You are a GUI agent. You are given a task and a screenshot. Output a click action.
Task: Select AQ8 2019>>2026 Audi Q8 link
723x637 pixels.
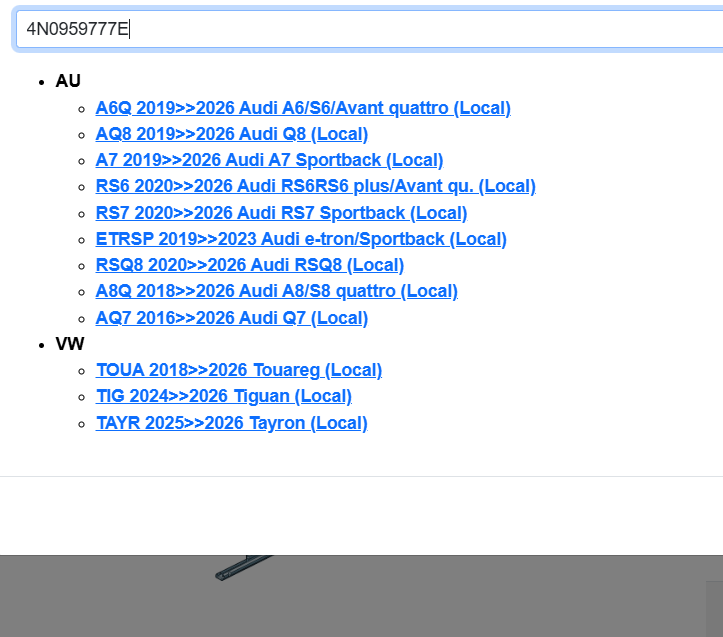[x=231, y=134]
